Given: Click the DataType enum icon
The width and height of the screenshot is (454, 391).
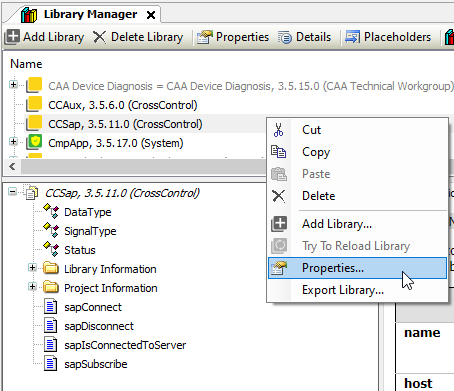Looking at the screenshot, I should pyautogui.click(x=51, y=211).
